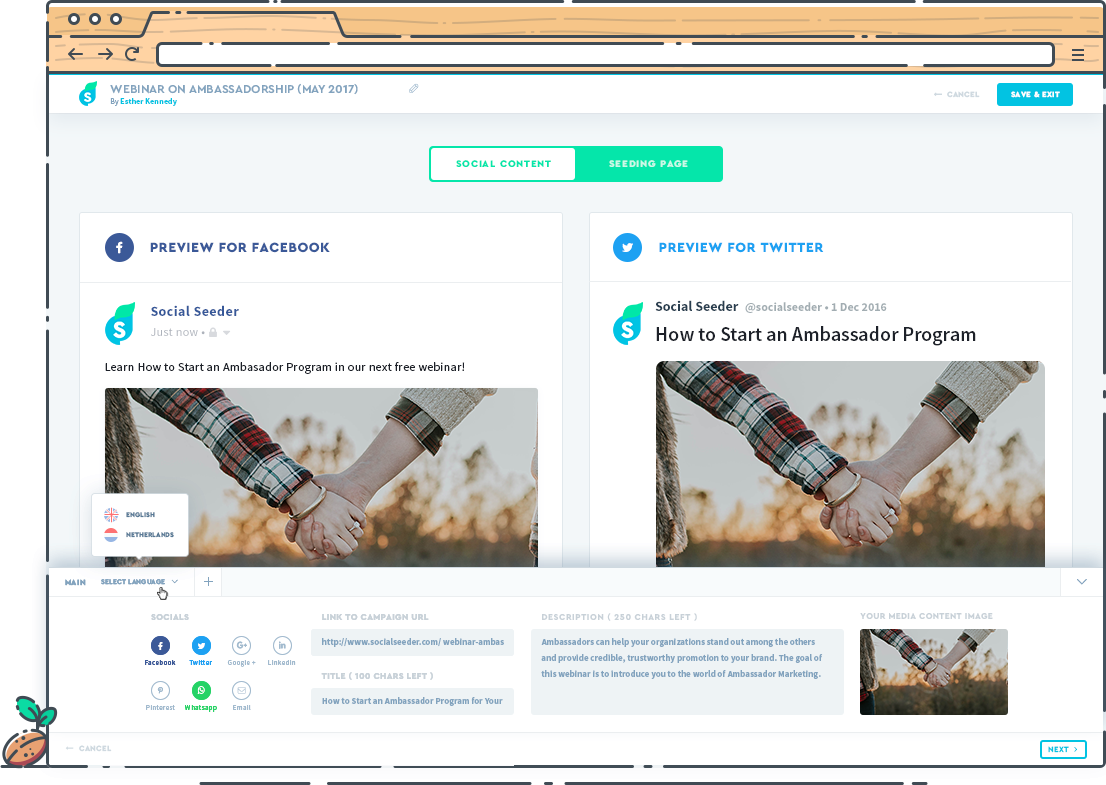Open Esther Kennedy's profile link

point(148,100)
